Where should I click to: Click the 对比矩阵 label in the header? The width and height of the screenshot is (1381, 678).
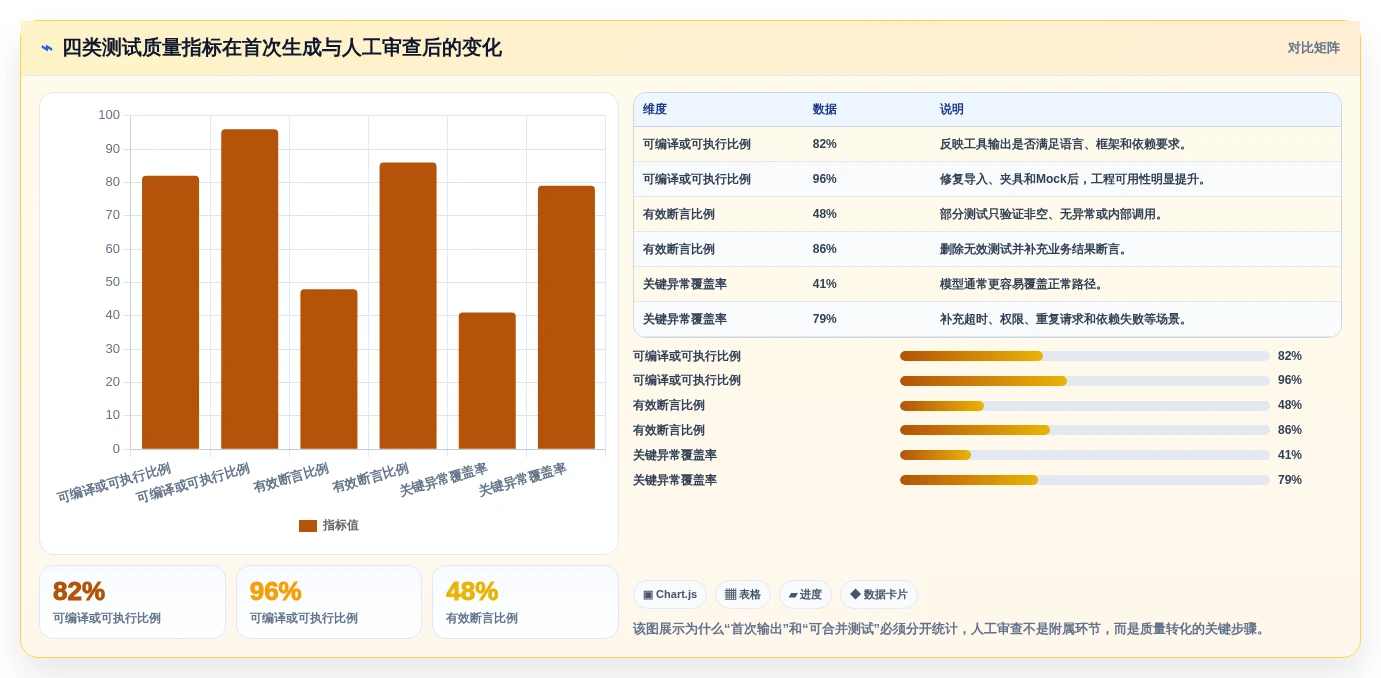click(x=1313, y=48)
